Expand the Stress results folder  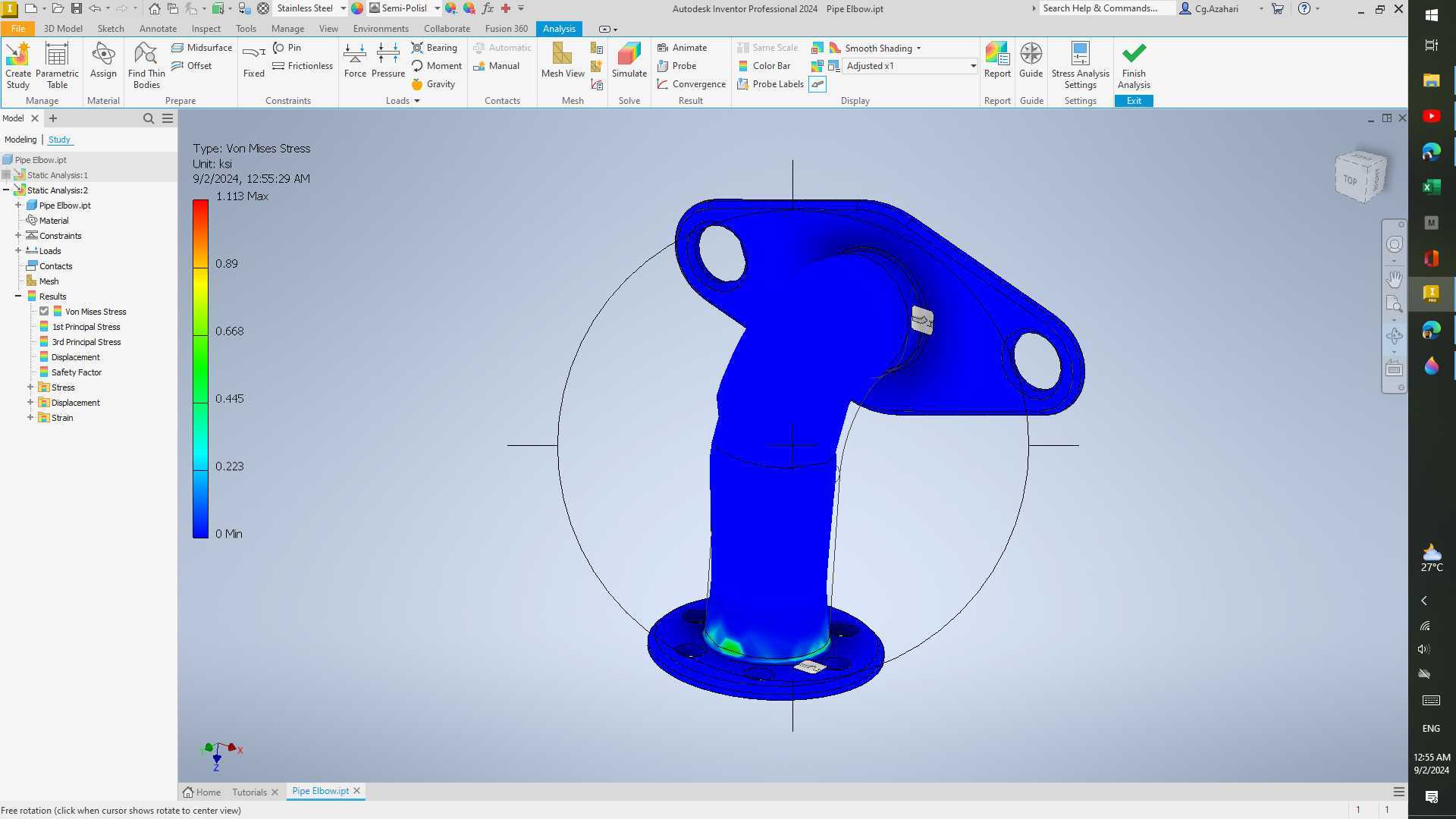30,387
